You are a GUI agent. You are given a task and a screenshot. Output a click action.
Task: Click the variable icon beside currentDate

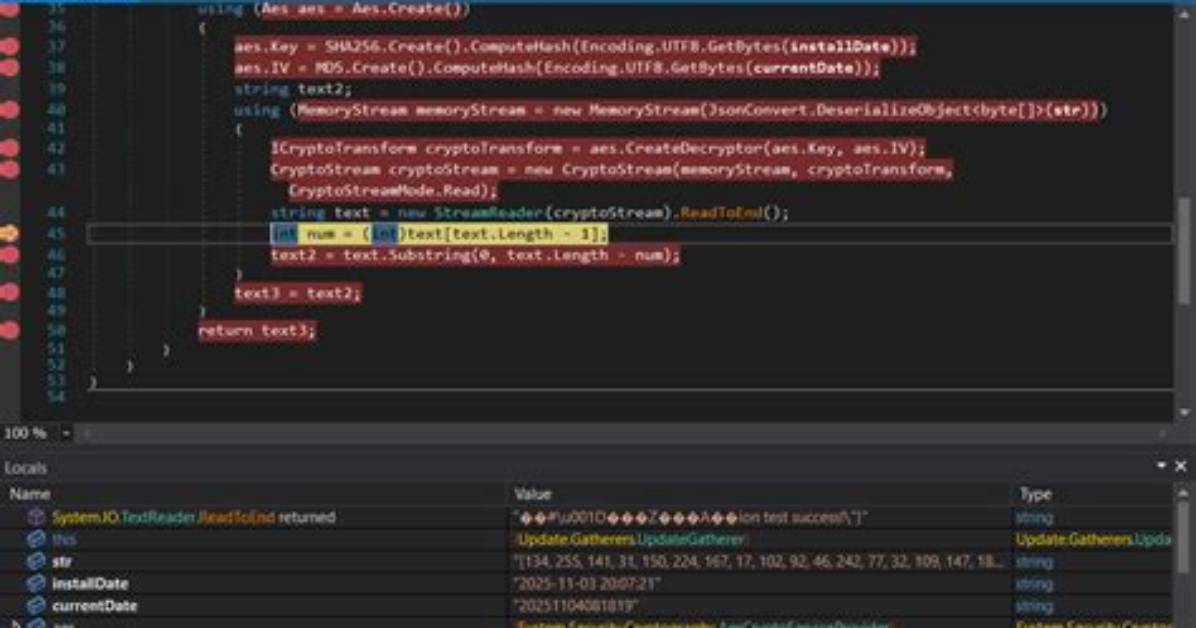tap(36, 606)
